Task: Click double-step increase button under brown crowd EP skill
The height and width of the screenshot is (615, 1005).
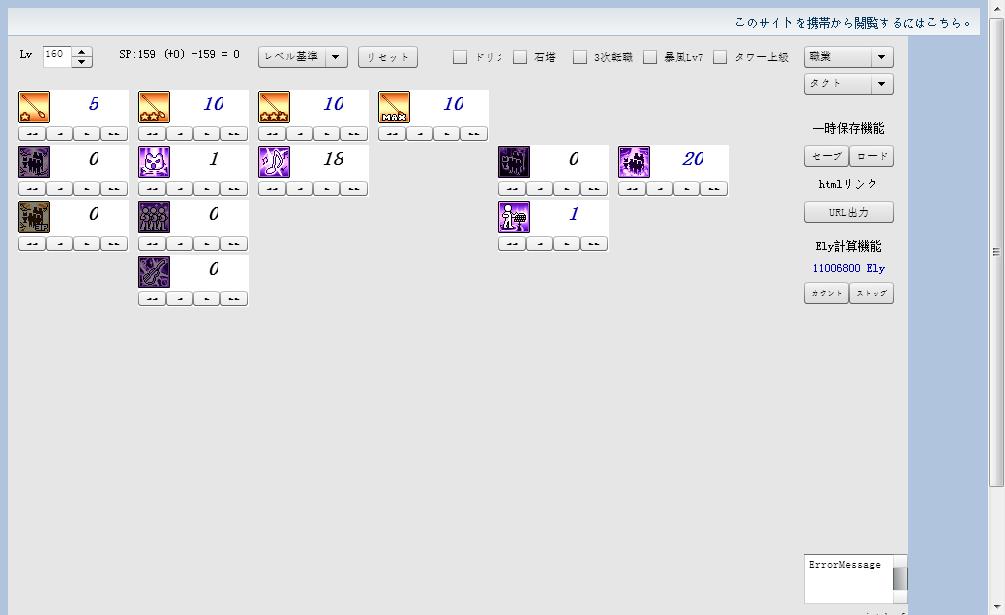Action: pos(114,243)
